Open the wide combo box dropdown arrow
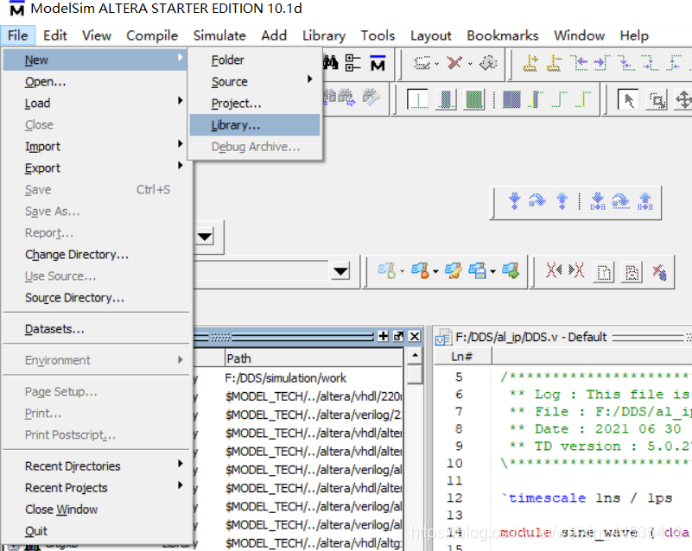Viewport: 692px width, 551px height. 341,271
